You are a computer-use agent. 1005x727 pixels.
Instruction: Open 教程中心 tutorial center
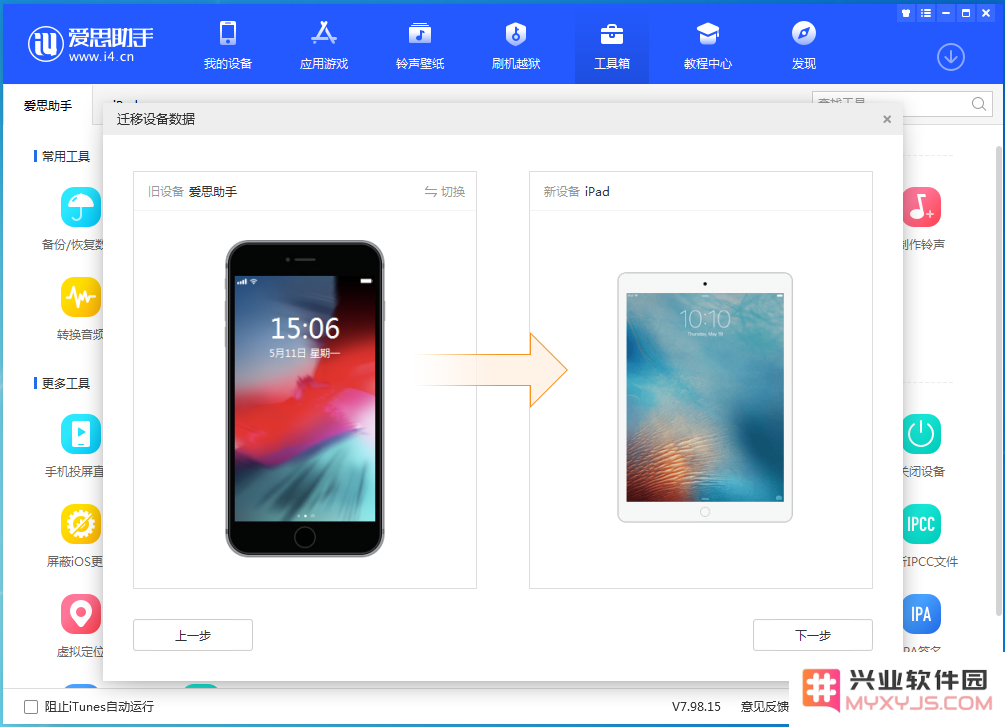(x=708, y=45)
